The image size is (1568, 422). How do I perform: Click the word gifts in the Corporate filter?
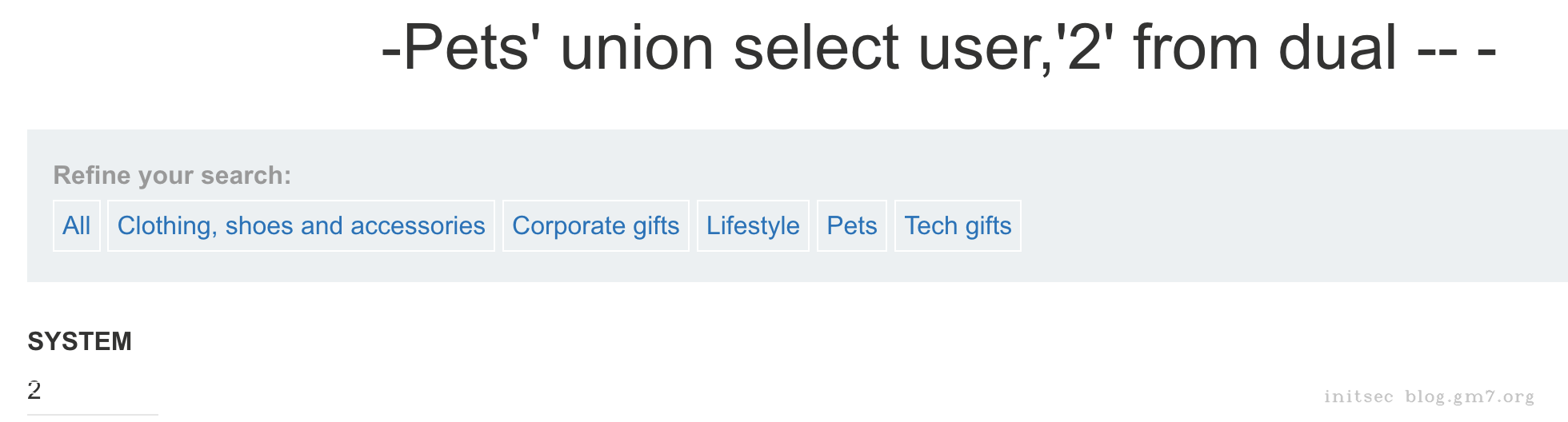[x=656, y=226]
